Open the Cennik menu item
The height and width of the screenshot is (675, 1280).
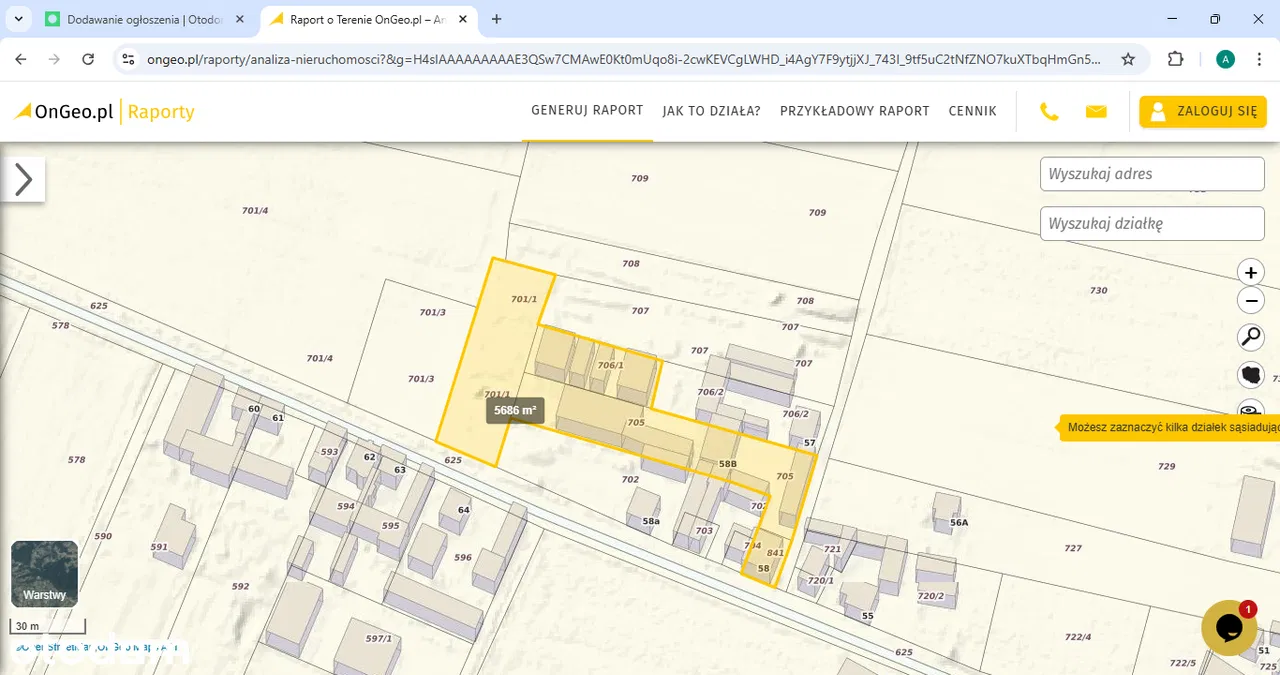[972, 111]
